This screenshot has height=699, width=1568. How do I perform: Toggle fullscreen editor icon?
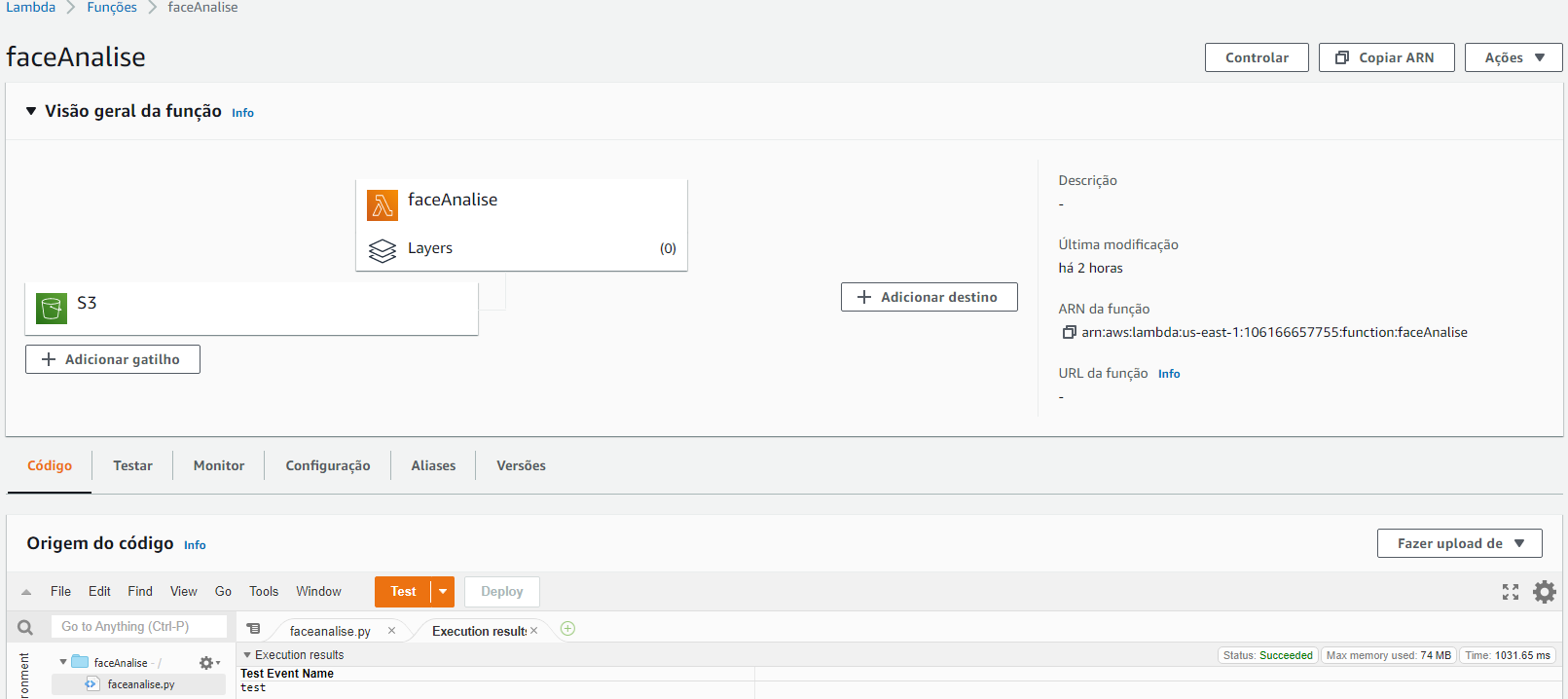click(x=1511, y=592)
